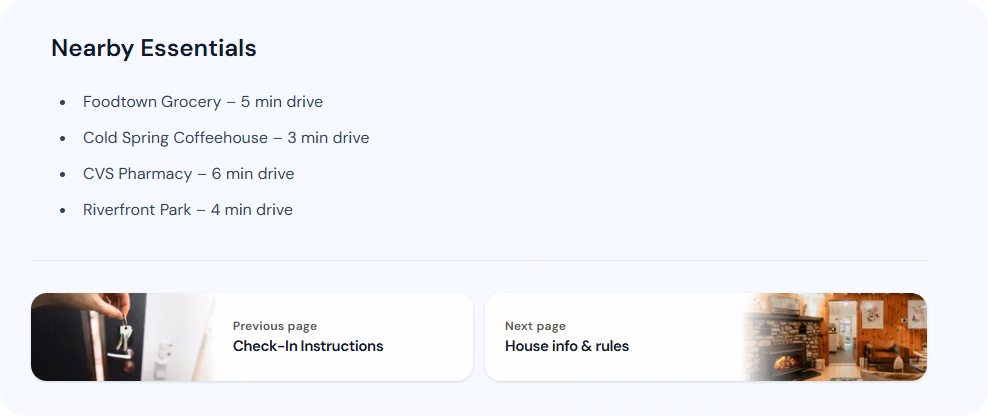Click the '5 min drive' text

[x=282, y=102]
